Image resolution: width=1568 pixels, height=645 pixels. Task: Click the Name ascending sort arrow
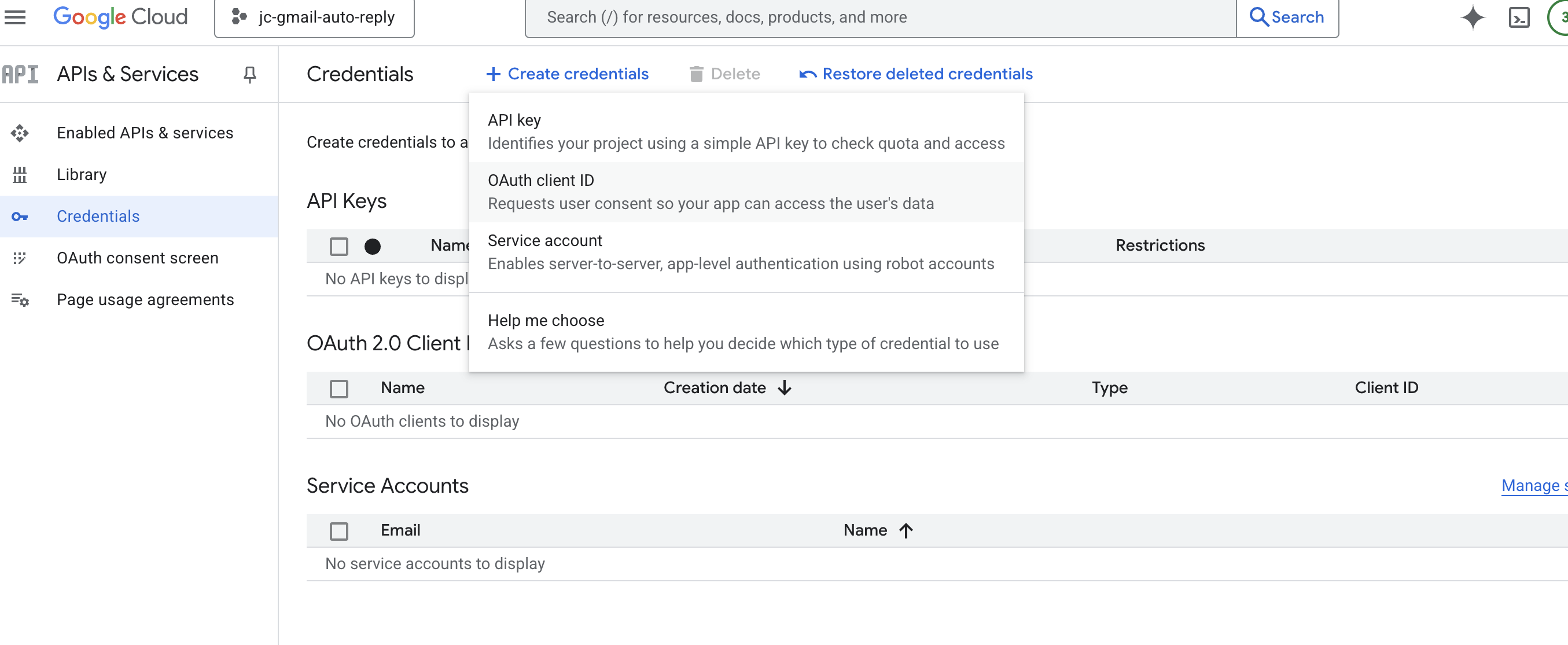pos(906,530)
